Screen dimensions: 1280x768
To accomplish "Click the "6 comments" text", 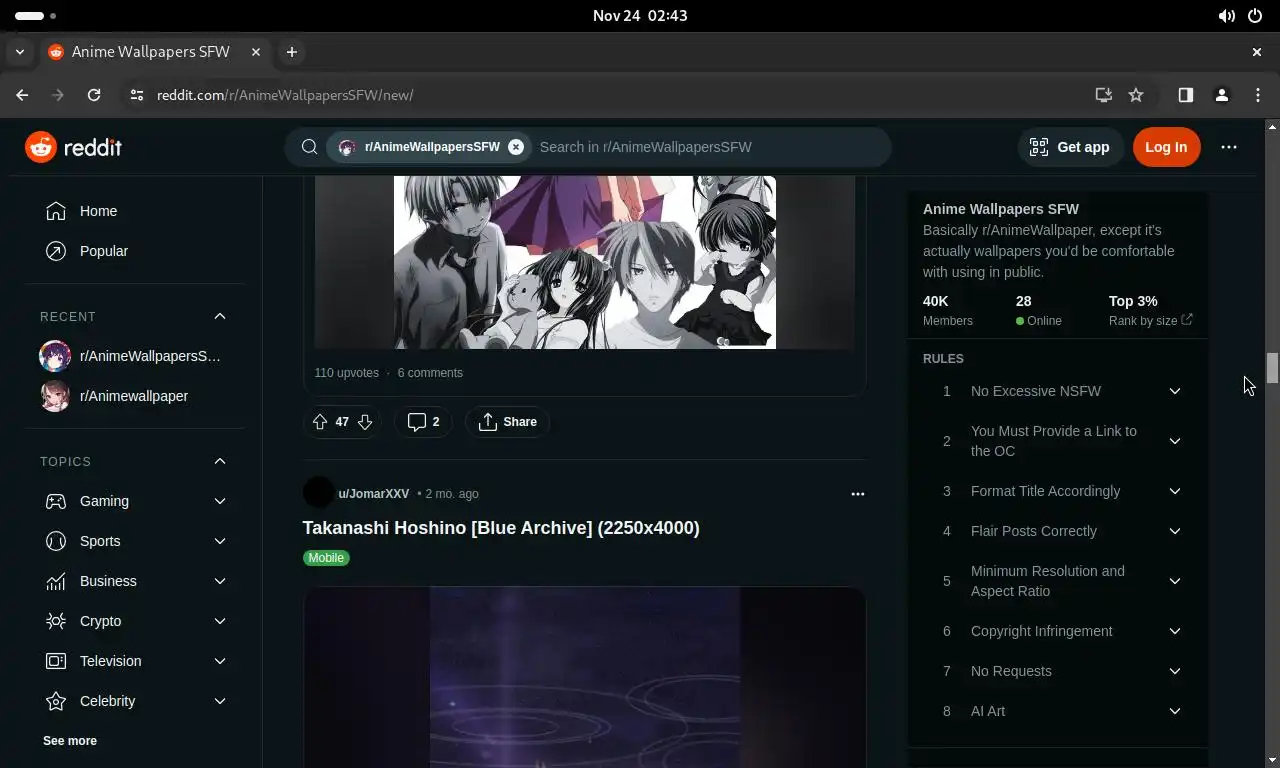I will tap(430, 373).
